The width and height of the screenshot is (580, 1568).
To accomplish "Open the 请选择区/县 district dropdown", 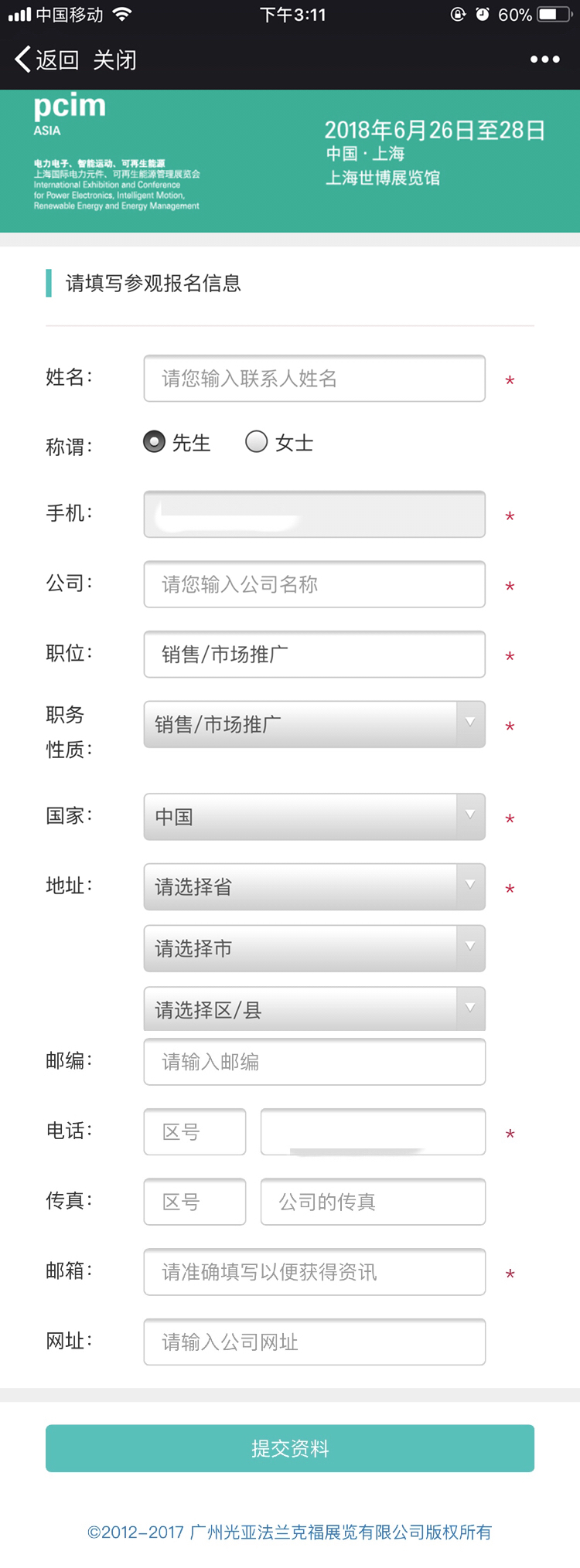I will coord(314,1009).
